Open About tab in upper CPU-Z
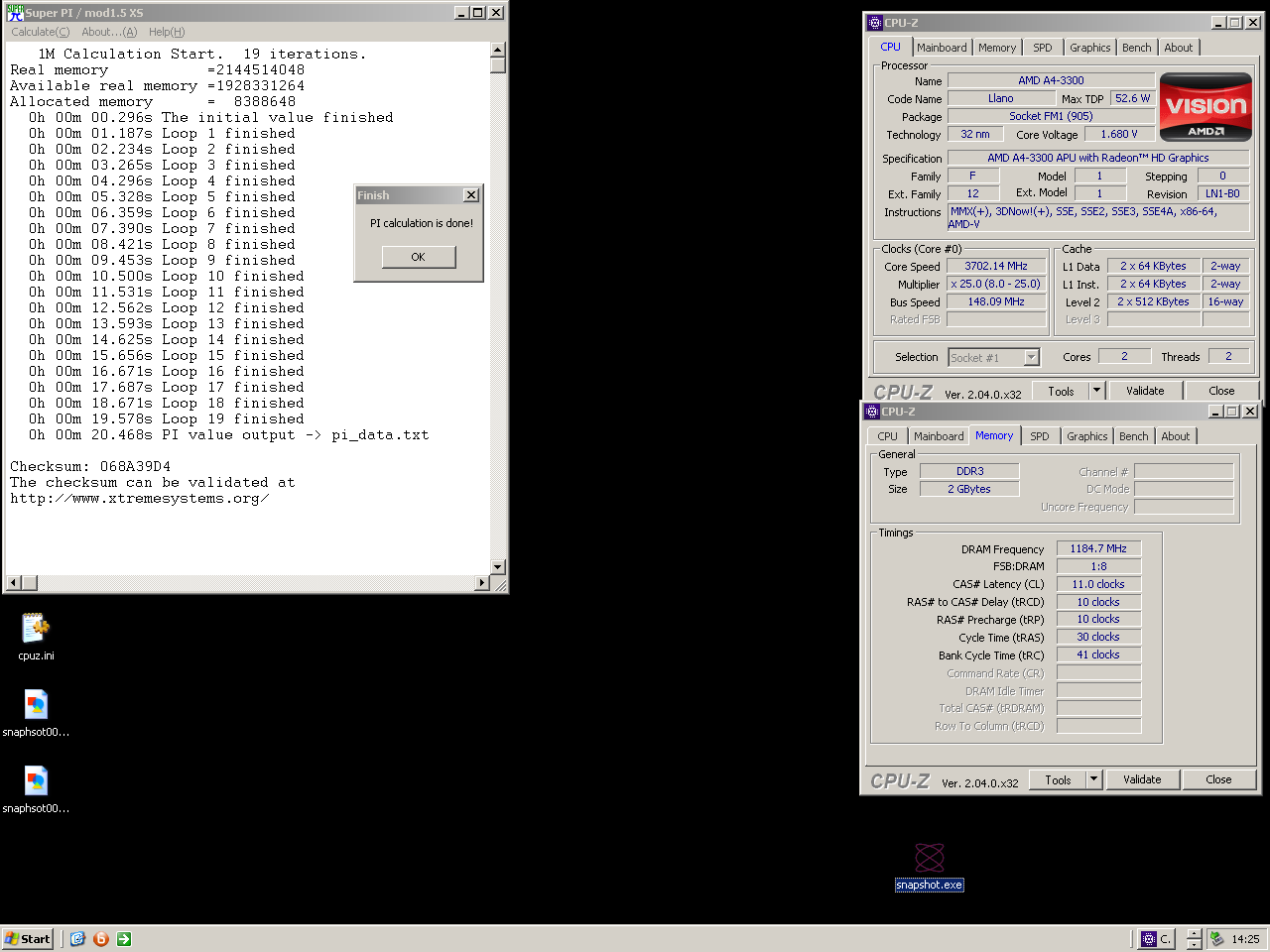The width and height of the screenshot is (1270, 952). [x=1179, y=48]
